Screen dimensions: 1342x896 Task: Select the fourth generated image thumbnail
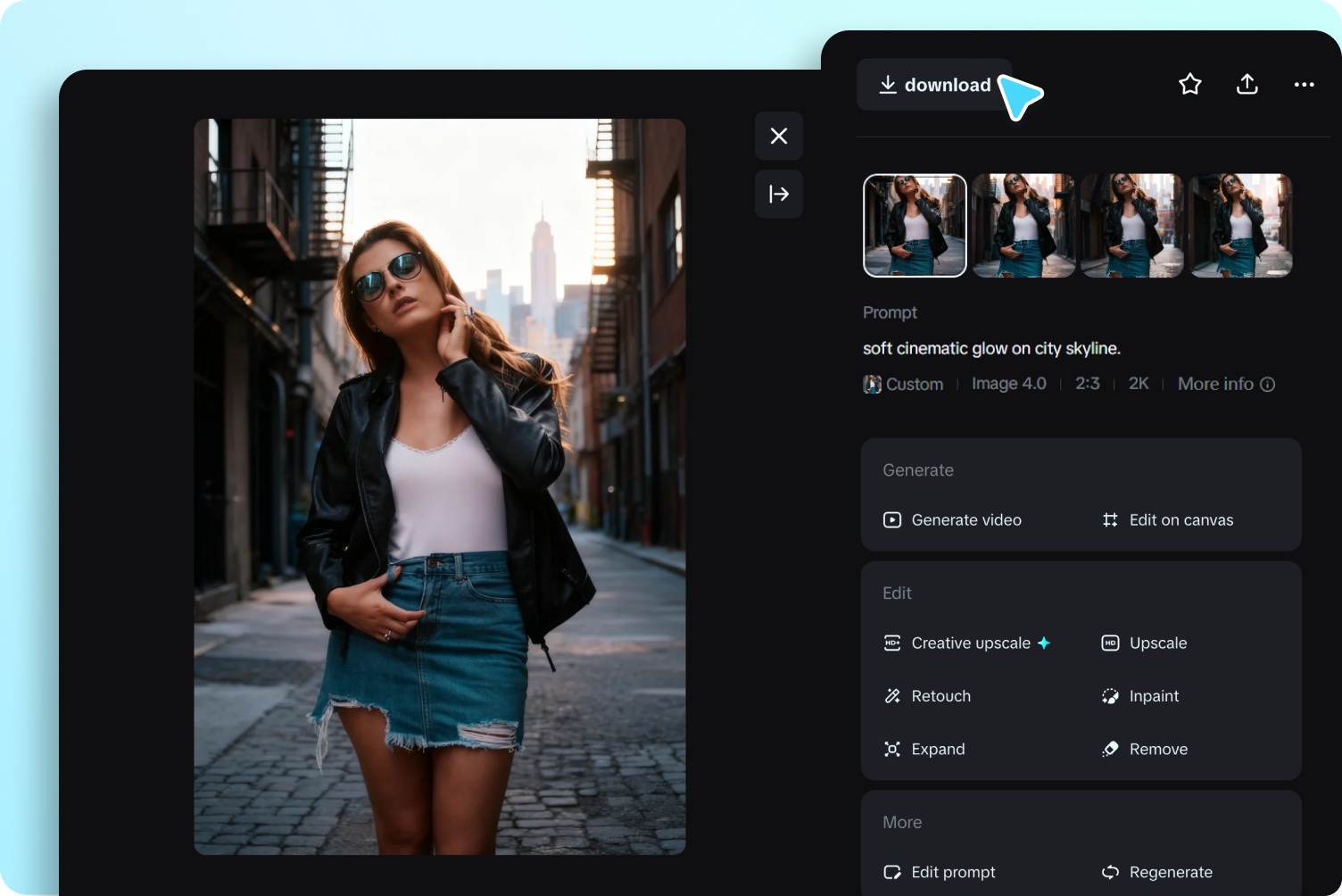[x=1241, y=226]
